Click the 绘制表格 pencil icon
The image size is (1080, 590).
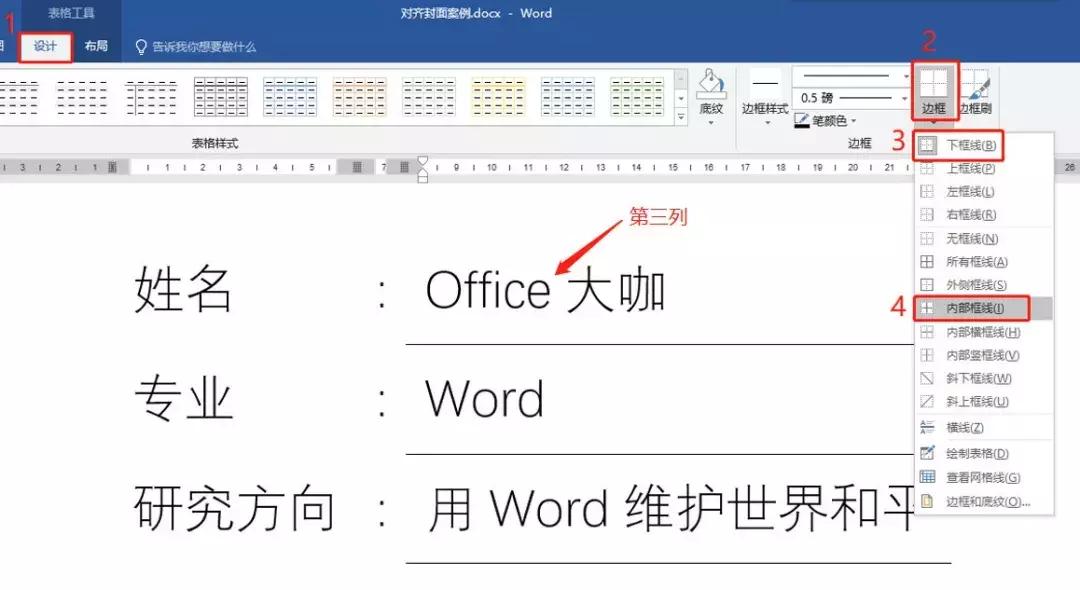927,453
